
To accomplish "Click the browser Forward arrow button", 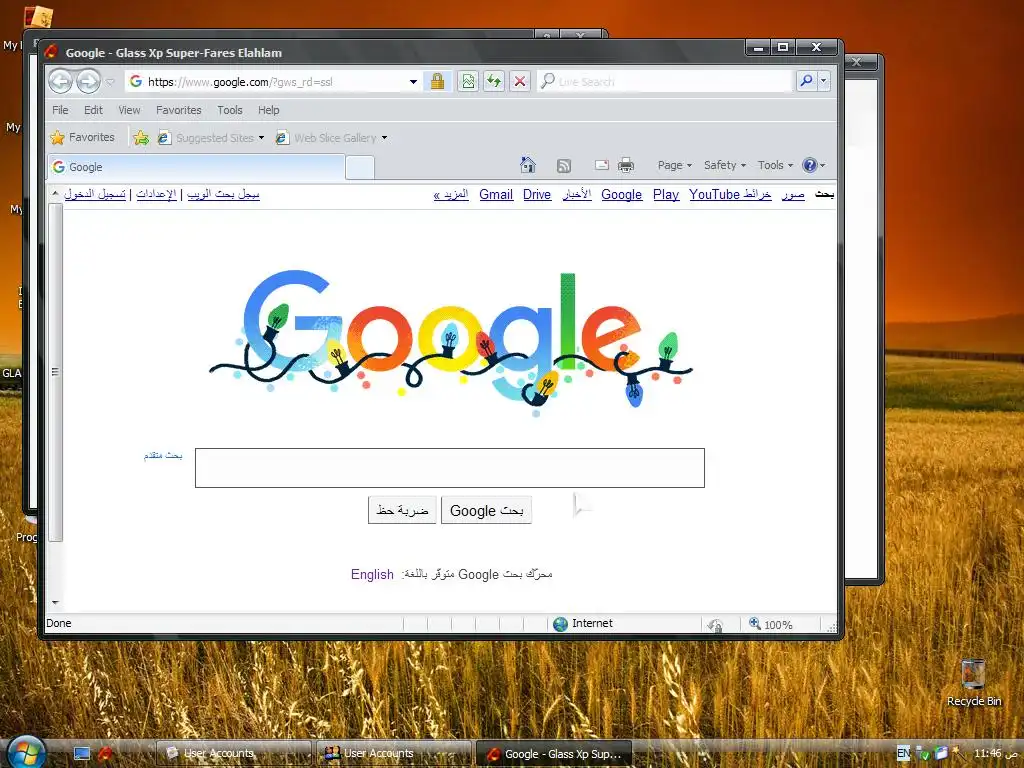I will click(88, 81).
